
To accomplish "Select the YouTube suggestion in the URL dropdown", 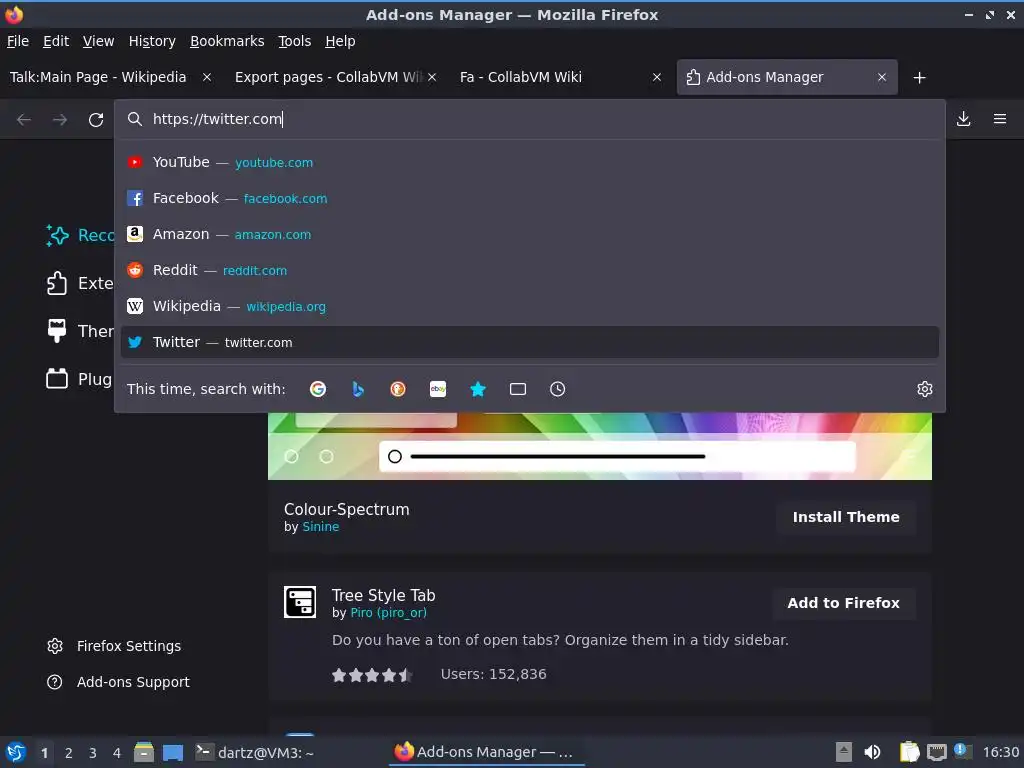I will [x=530, y=163].
